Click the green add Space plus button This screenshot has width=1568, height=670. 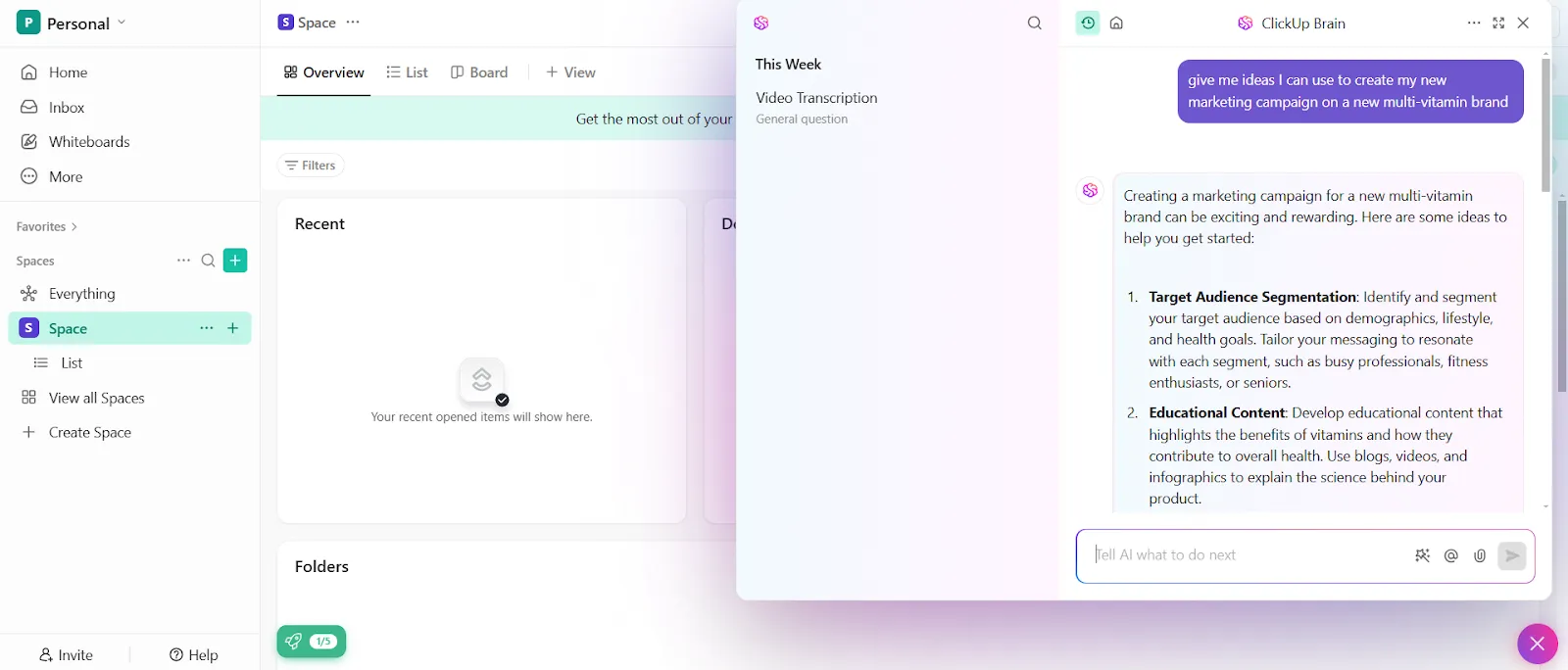coord(235,261)
